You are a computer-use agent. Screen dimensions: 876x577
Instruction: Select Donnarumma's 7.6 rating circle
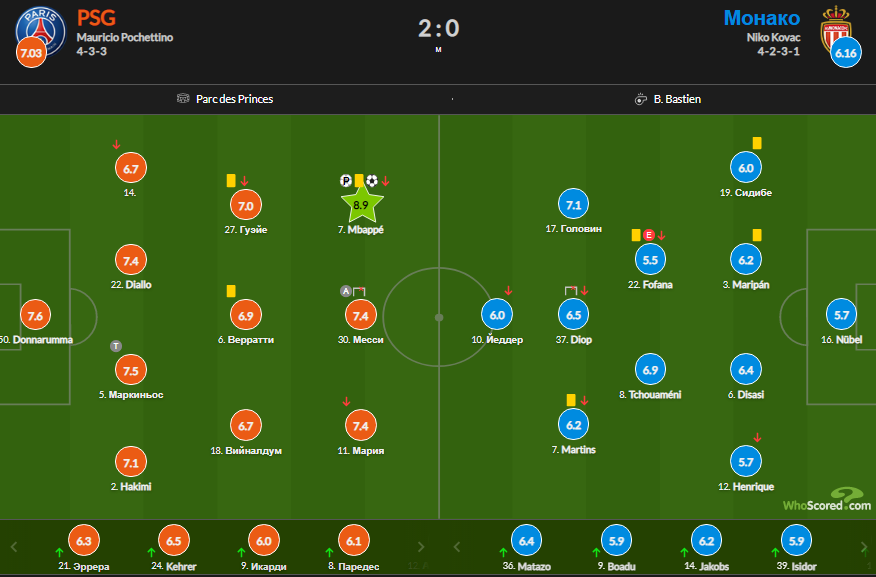click(x=35, y=315)
